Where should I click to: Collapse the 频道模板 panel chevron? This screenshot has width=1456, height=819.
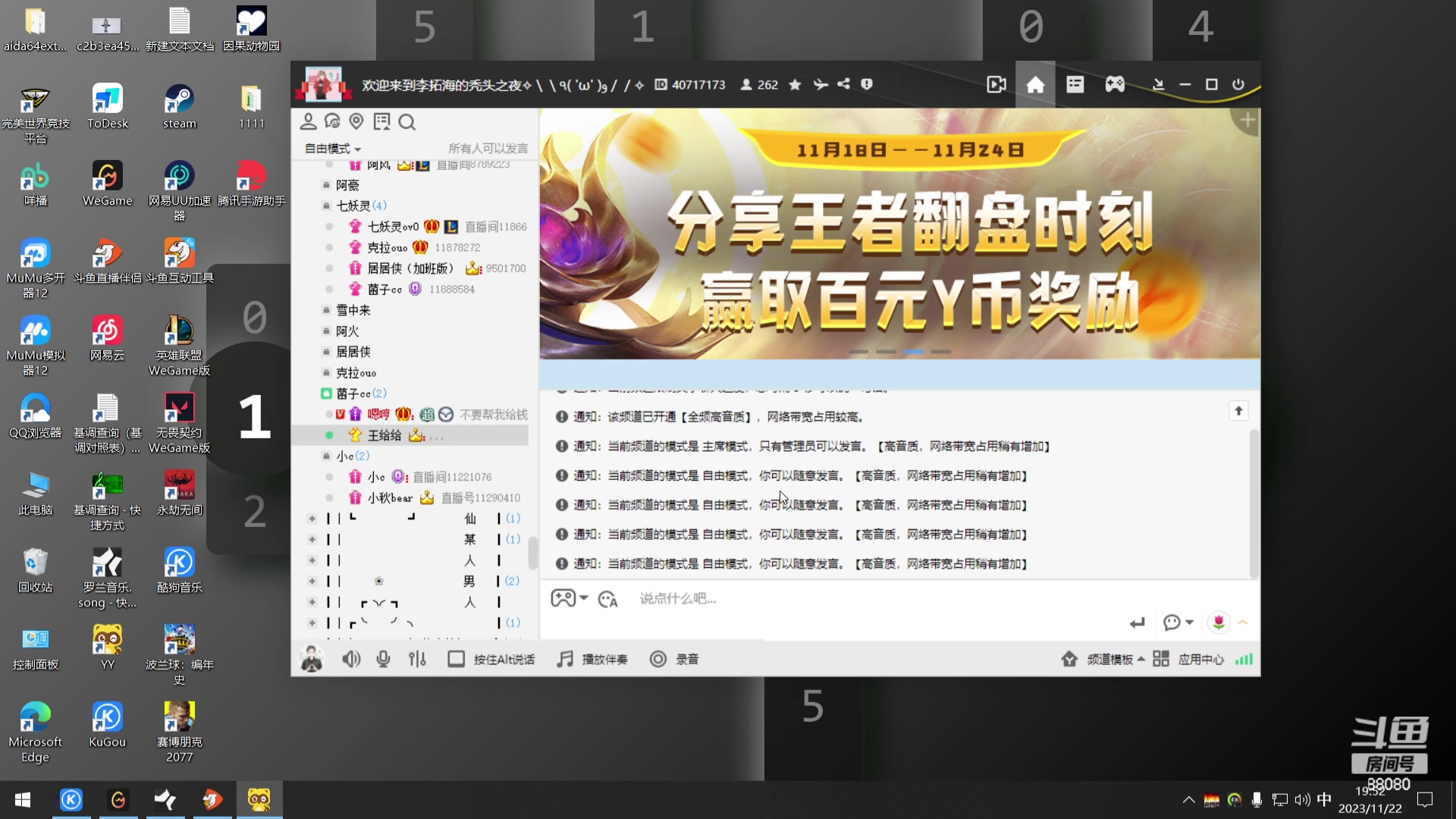[1141, 659]
